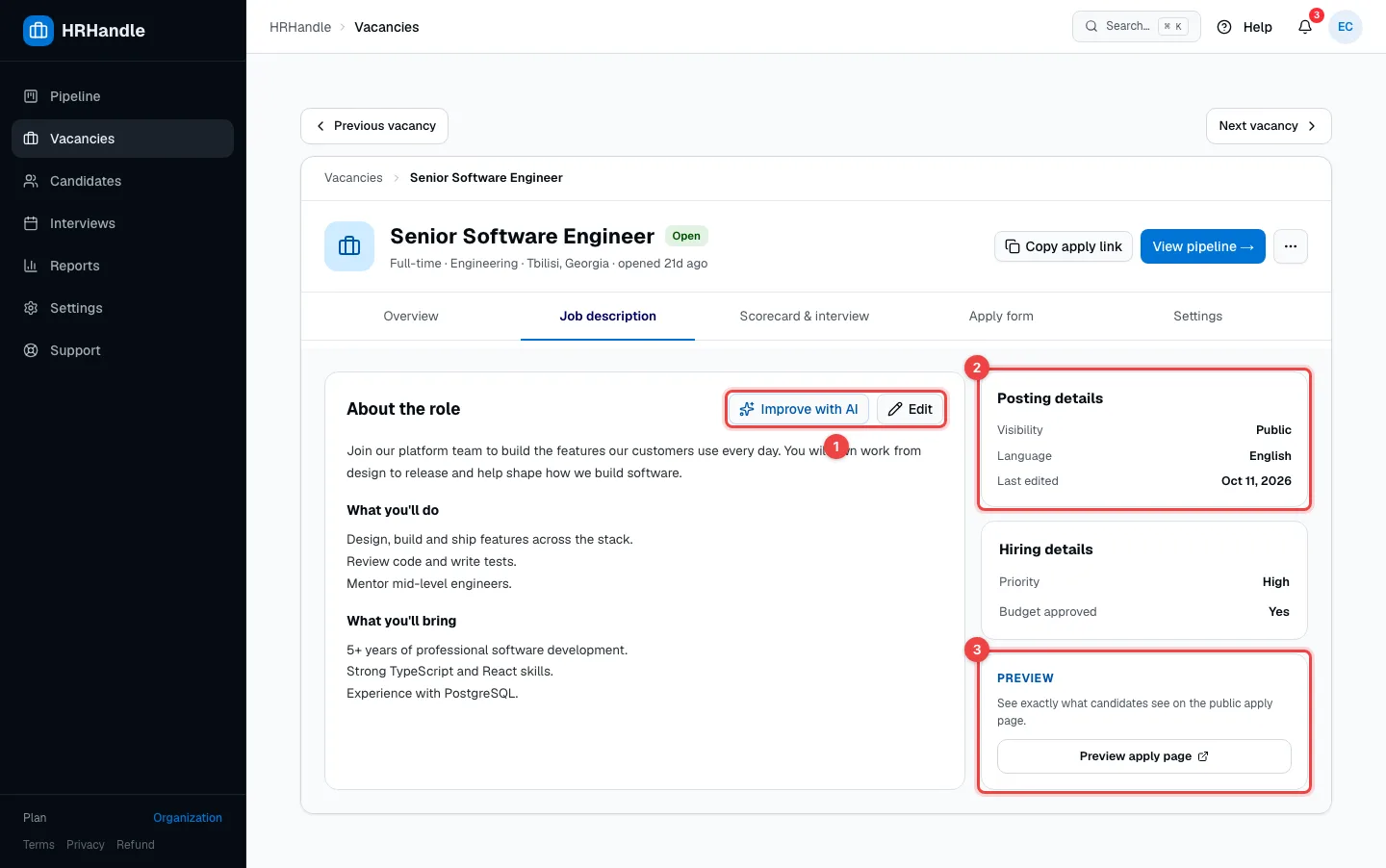
Task: Click the Help button in the header
Action: pyautogui.click(x=1245, y=27)
